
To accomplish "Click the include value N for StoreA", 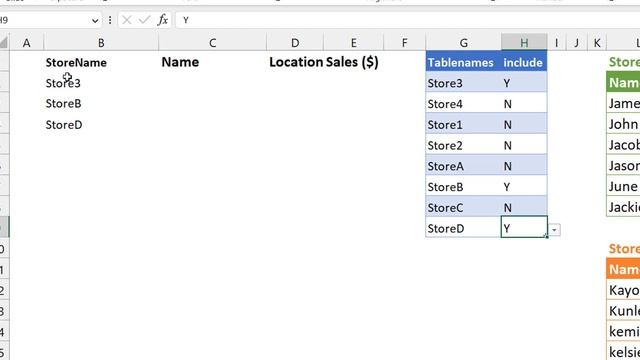I will coord(524,167).
